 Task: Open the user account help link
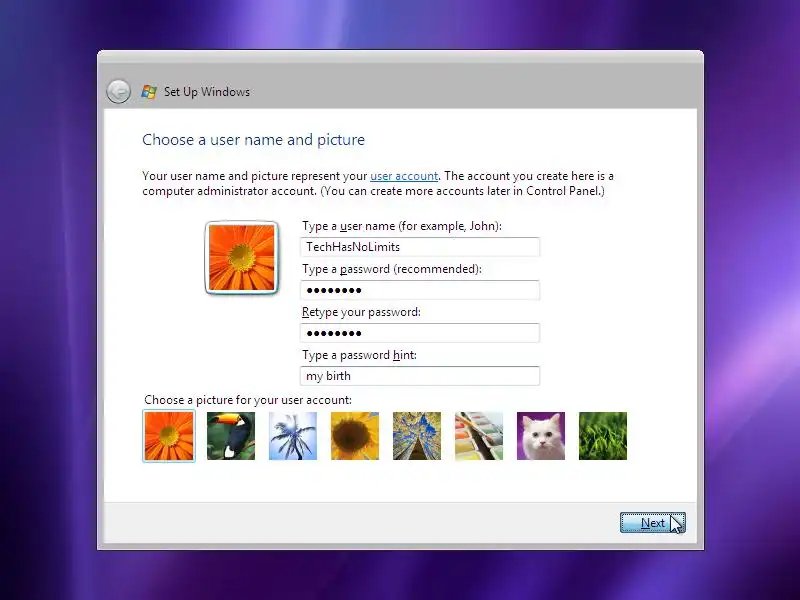click(404, 176)
